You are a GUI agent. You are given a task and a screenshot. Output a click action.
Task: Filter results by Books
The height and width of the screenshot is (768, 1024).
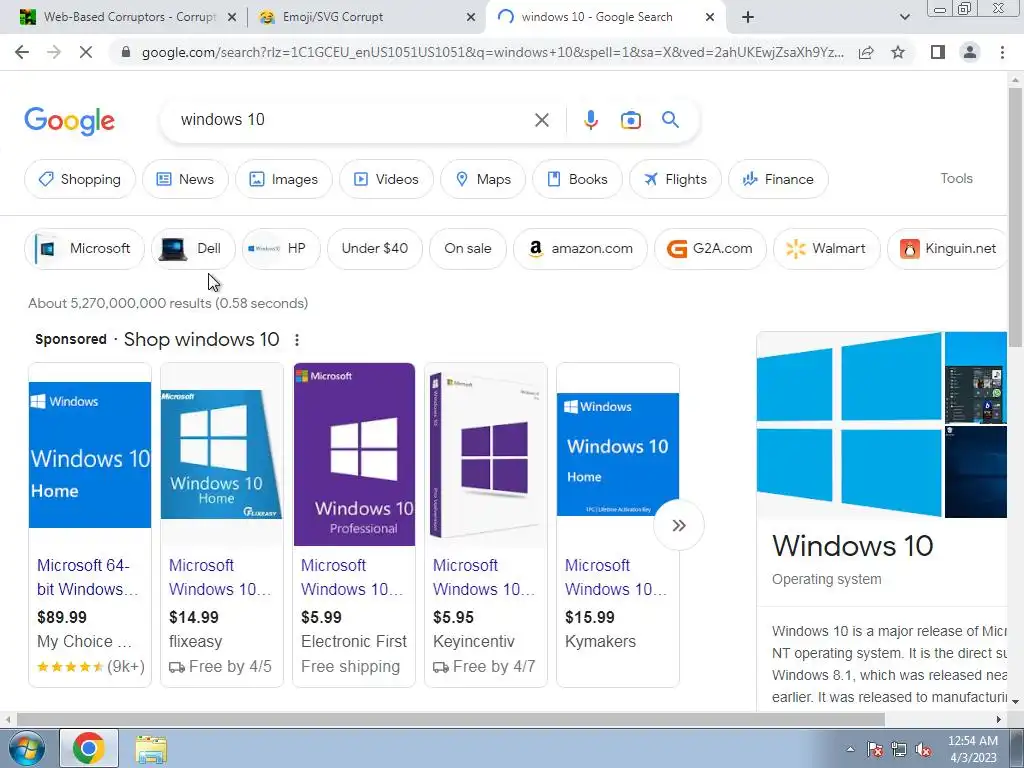(x=577, y=179)
